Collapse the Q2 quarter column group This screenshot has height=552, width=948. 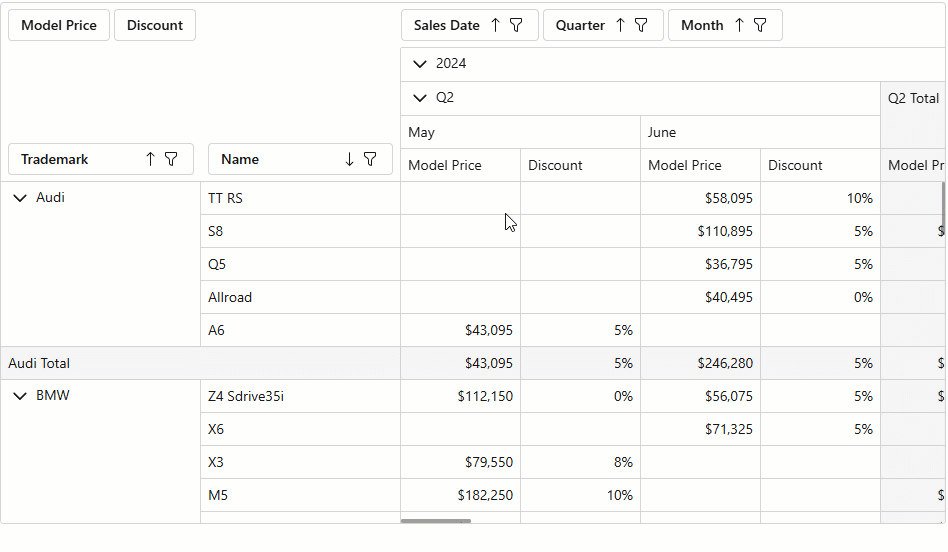419,98
